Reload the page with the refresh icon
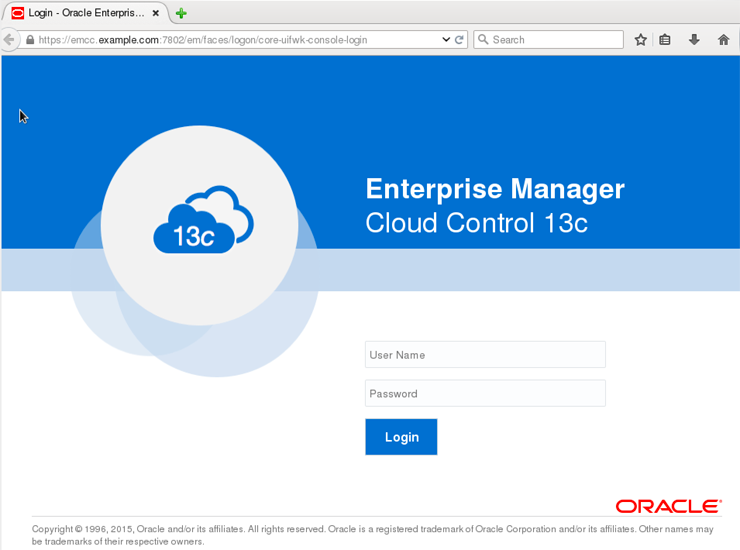The height and width of the screenshot is (550, 740). point(459,40)
